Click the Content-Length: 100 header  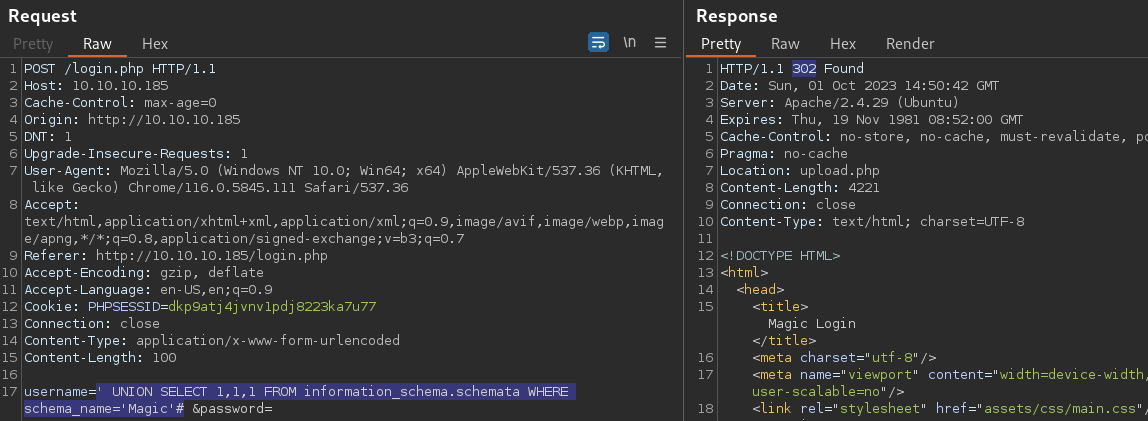click(x=100, y=358)
